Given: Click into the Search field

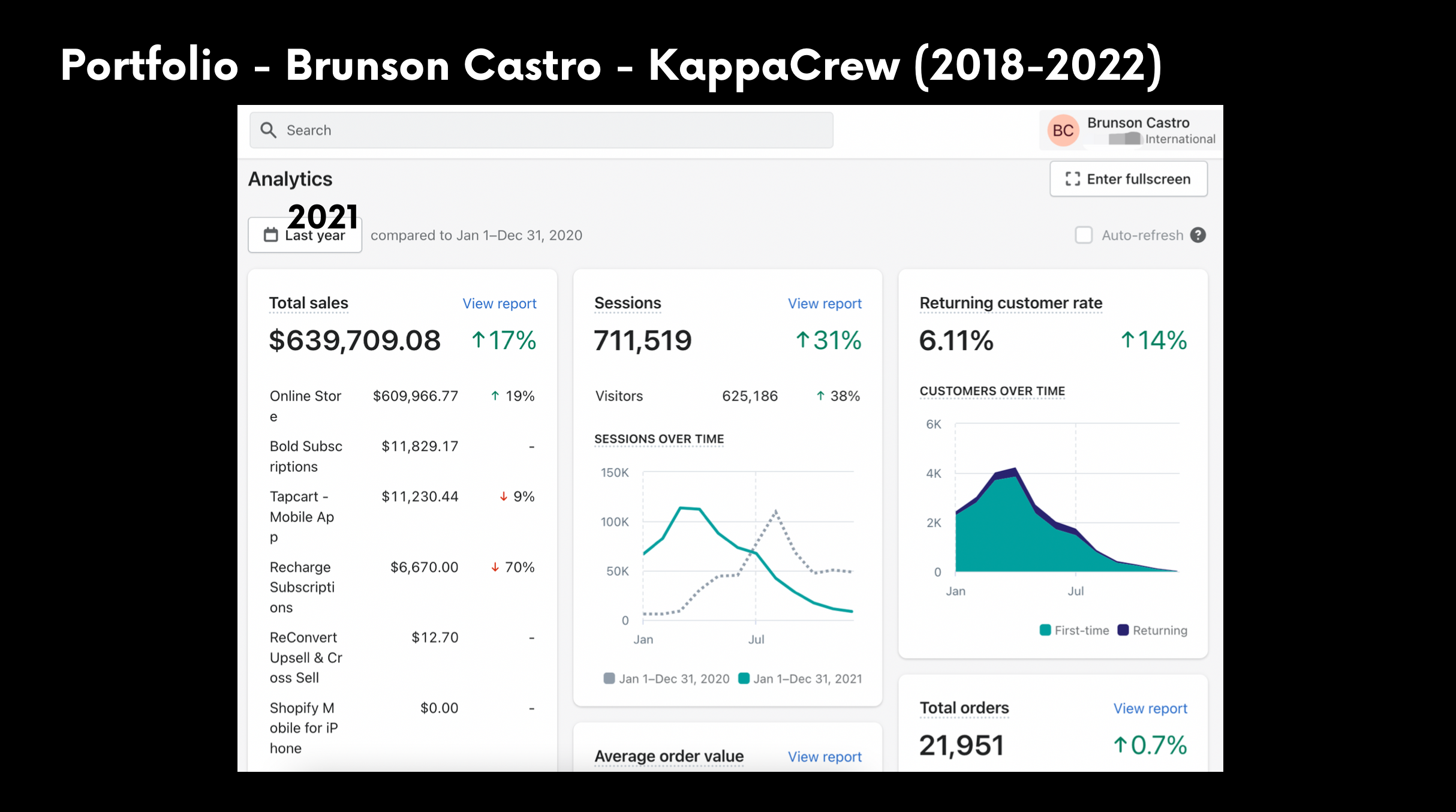Looking at the screenshot, I should tap(542, 130).
